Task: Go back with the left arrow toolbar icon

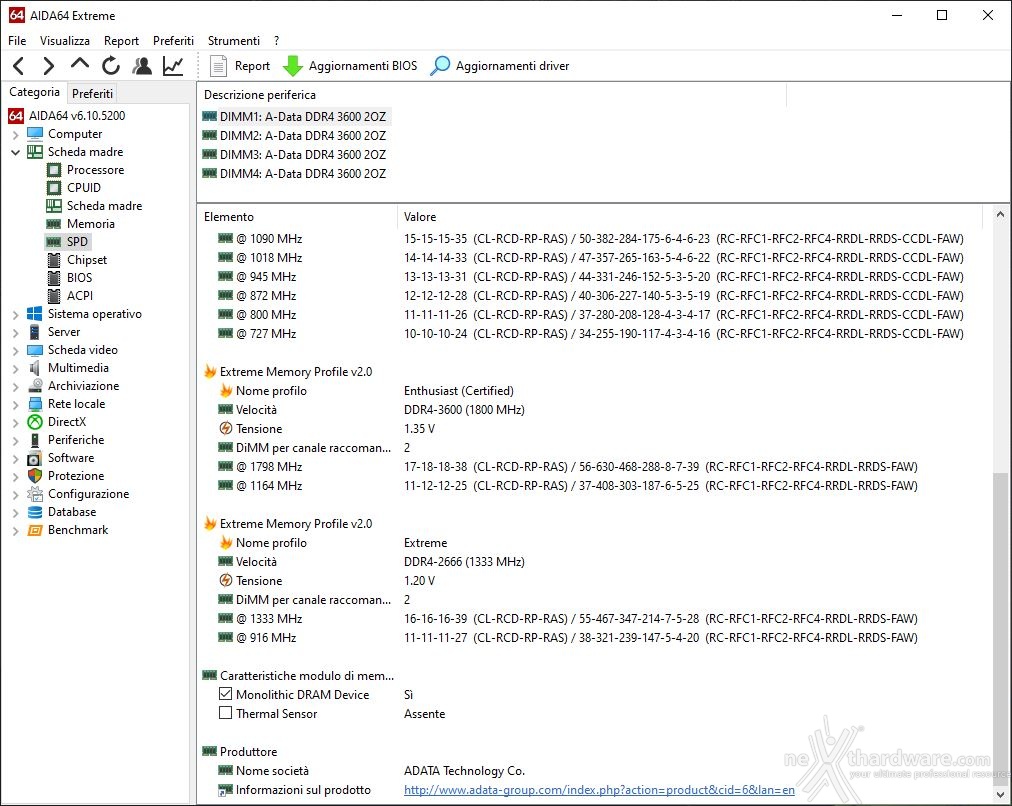Action: pyautogui.click(x=19, y=66)
